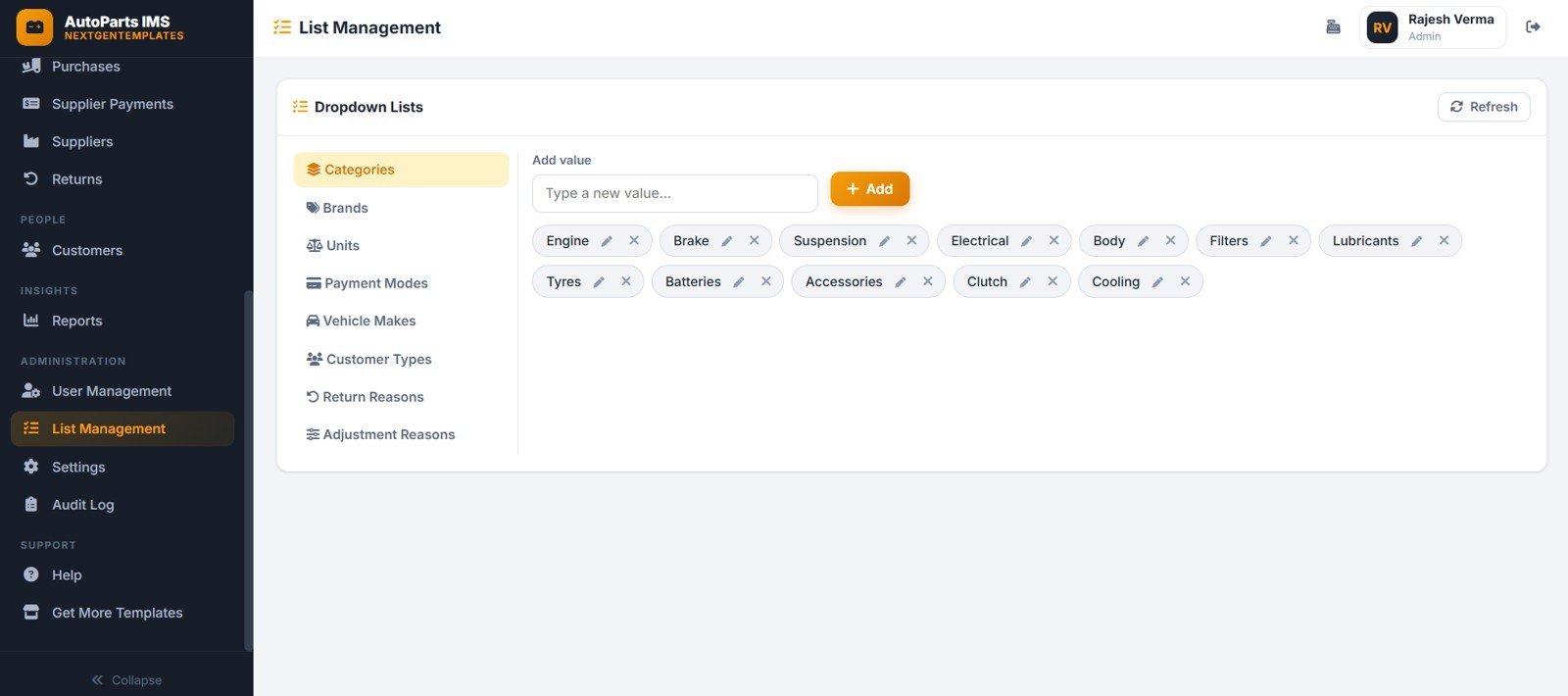1568x696 pixels.
Task: Remove the Tyres category value
Action: pos(626,282)
